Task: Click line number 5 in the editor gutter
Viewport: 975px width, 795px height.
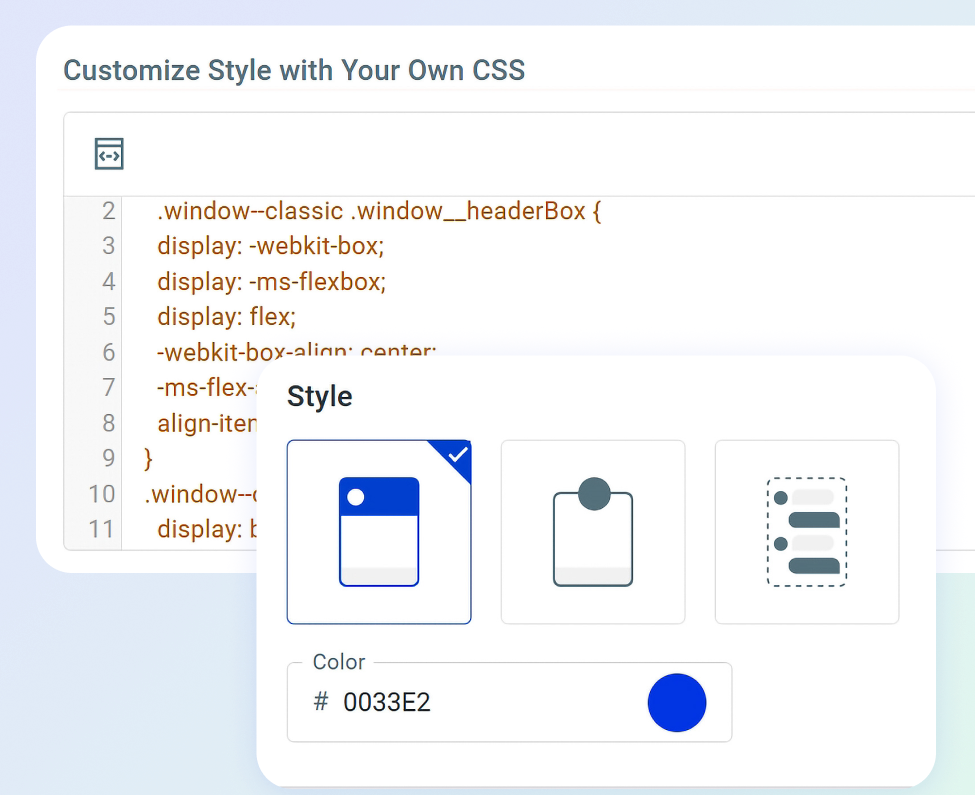Action: pyautogui.click(x=108, y=317)
